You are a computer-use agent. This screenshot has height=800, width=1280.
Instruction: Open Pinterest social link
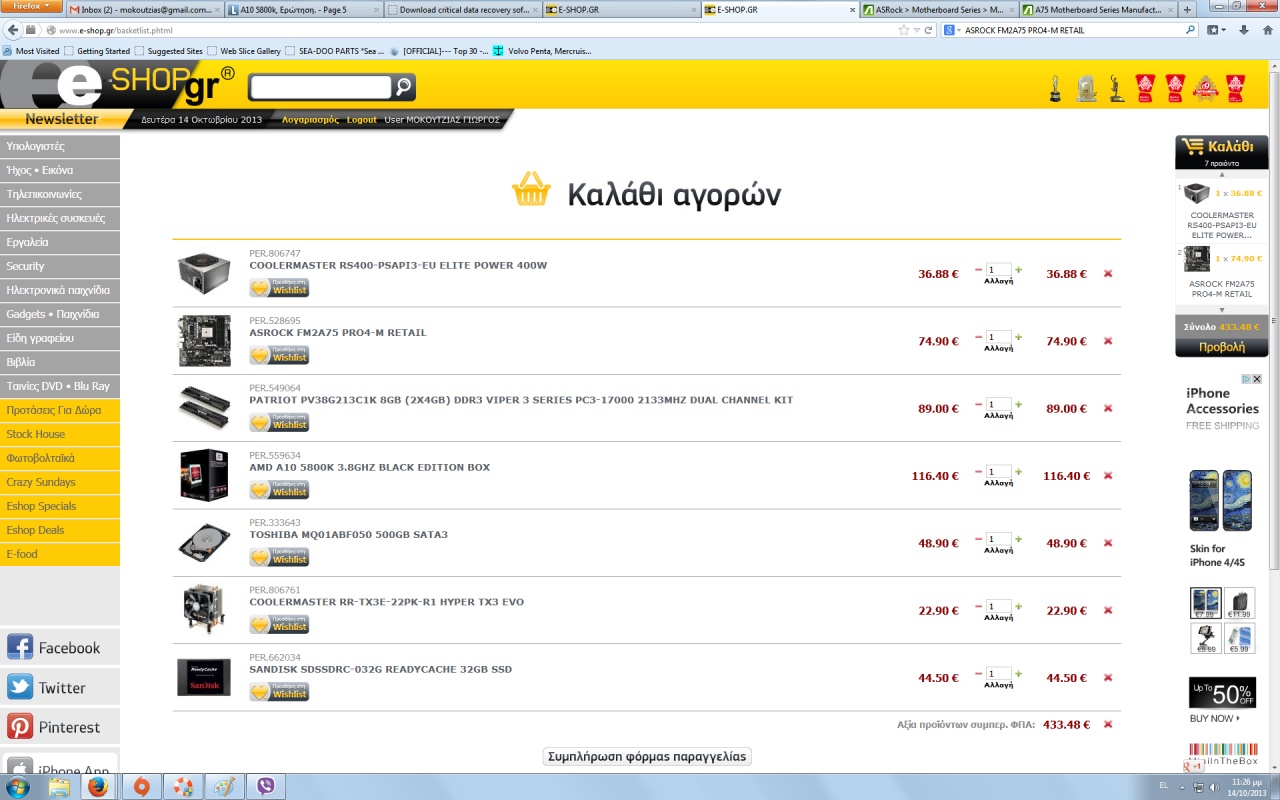[60, 727]
